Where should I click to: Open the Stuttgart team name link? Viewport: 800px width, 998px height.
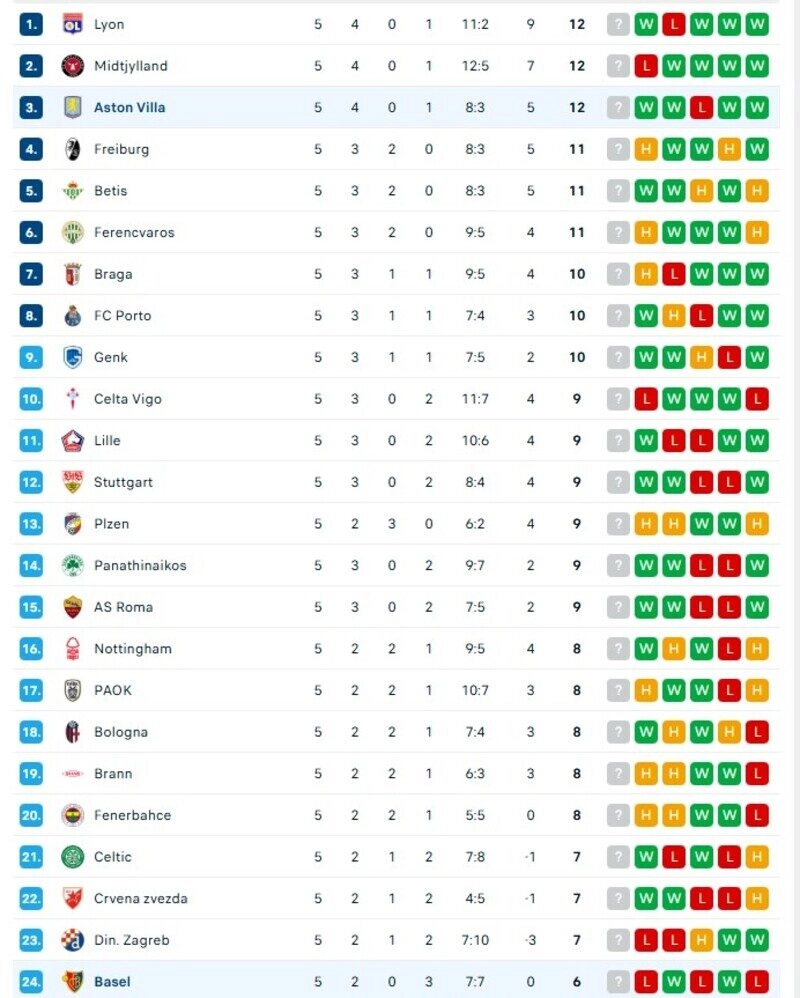pos(122,482)
